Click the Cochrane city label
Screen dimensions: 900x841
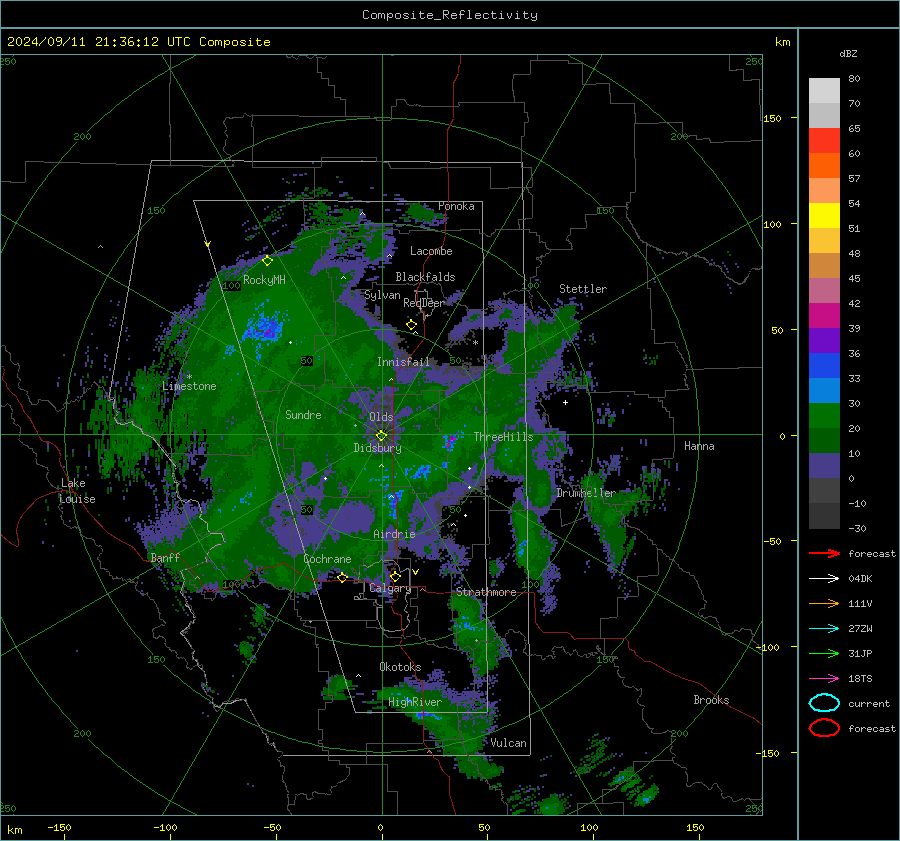pos(327,559)
